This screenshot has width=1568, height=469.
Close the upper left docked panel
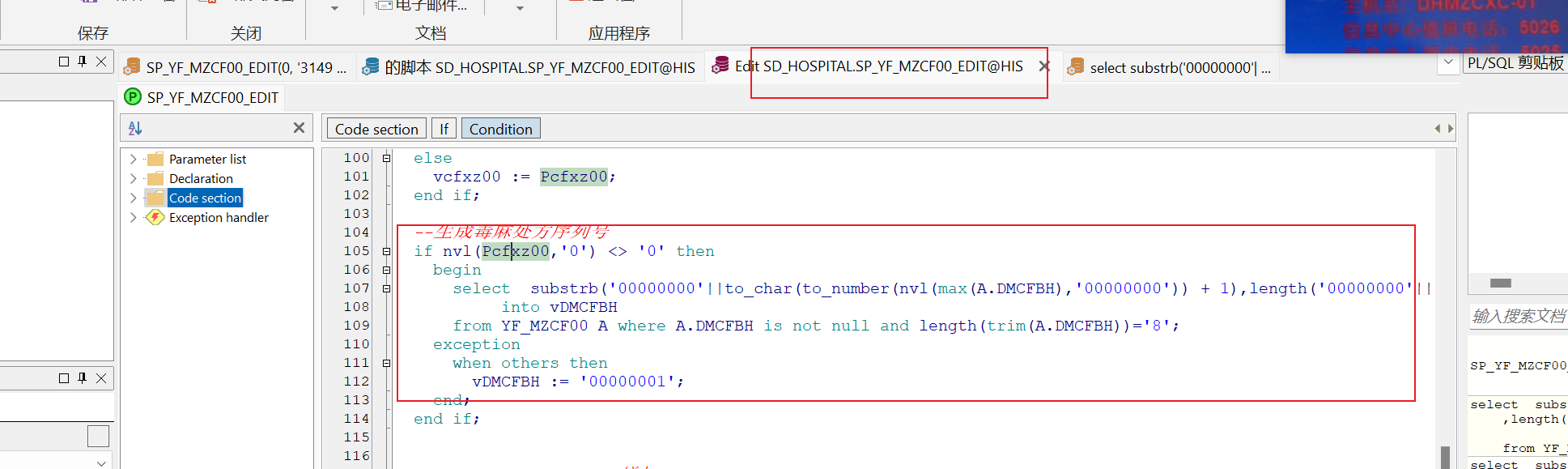[x=101, y=62]
